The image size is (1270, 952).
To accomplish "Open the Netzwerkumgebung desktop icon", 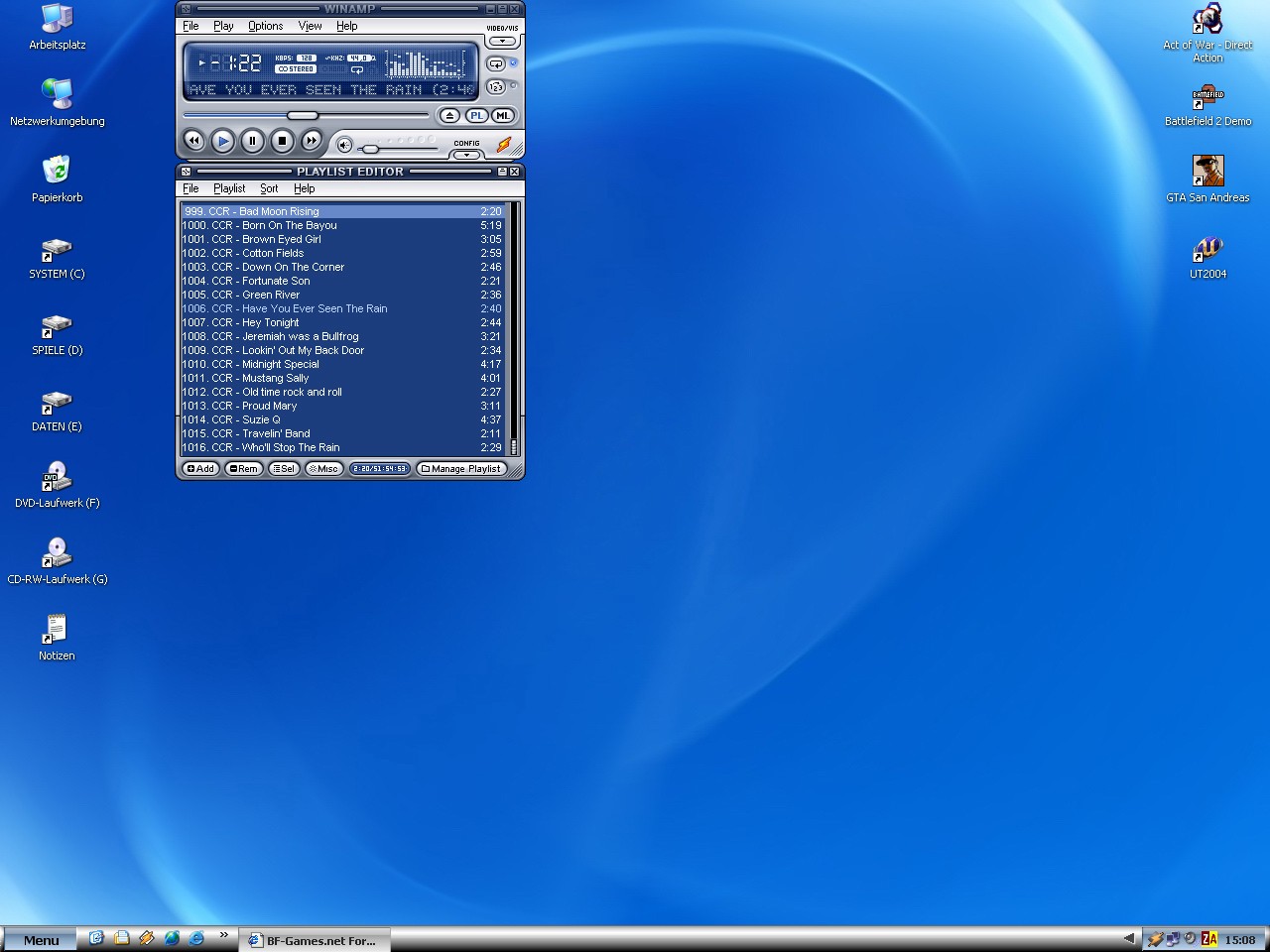I will click(57, 103).
